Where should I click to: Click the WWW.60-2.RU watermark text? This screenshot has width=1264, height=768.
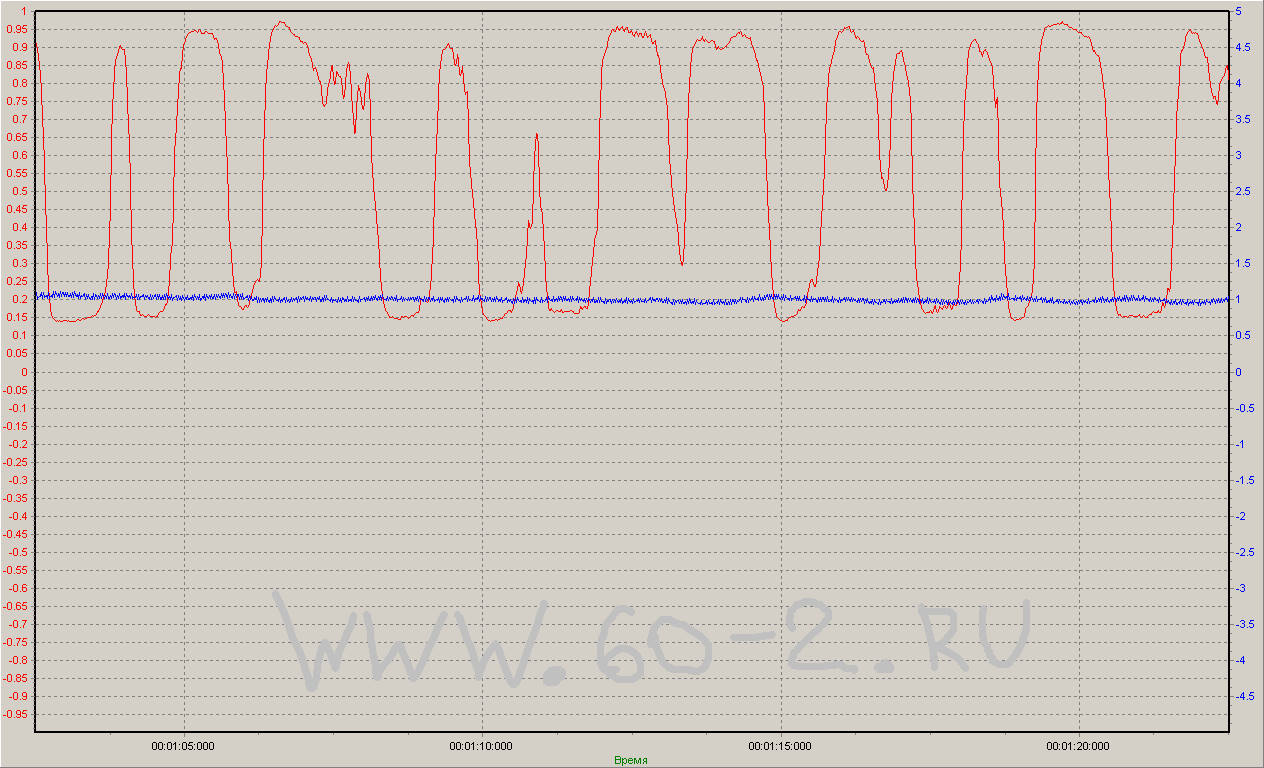pyautogui.click(x=655, y=640)
